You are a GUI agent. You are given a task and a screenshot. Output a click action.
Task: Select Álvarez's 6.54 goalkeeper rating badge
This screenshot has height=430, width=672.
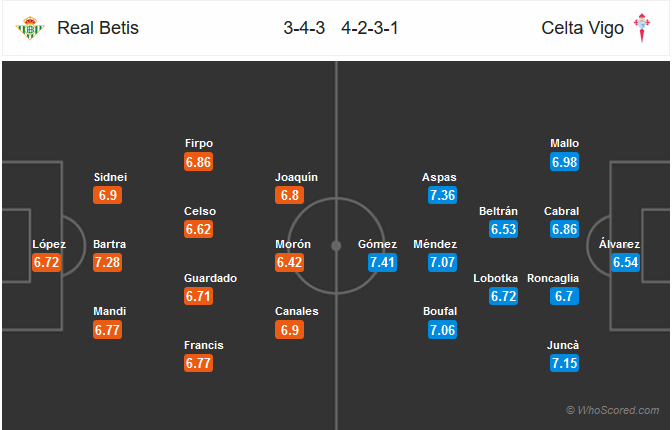[x=625, y=262]
